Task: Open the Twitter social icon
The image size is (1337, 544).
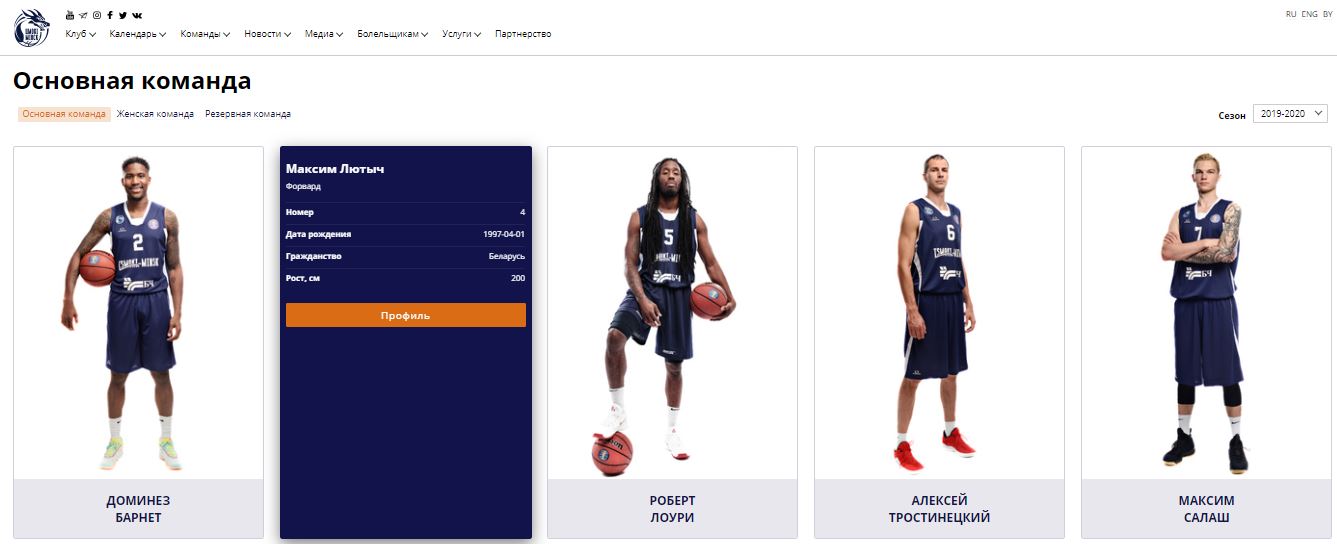Action: (x=123, y=15)
